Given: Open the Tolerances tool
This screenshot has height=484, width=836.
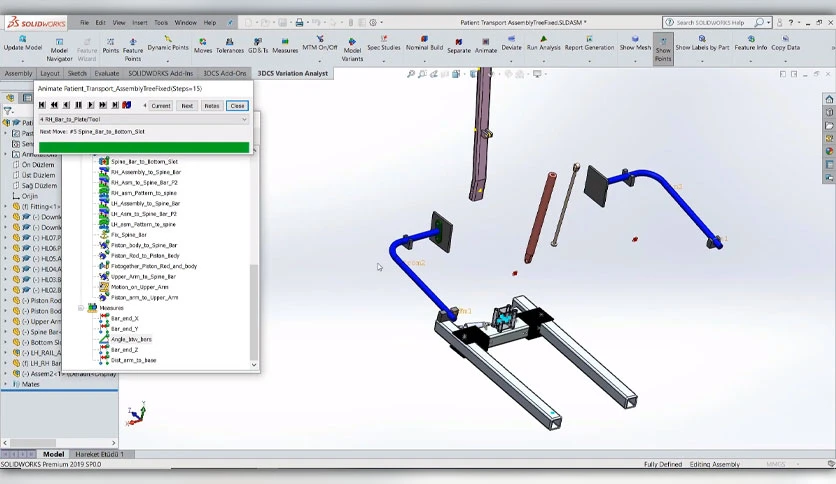Looking at the screenshot, I should click(230, 46).
